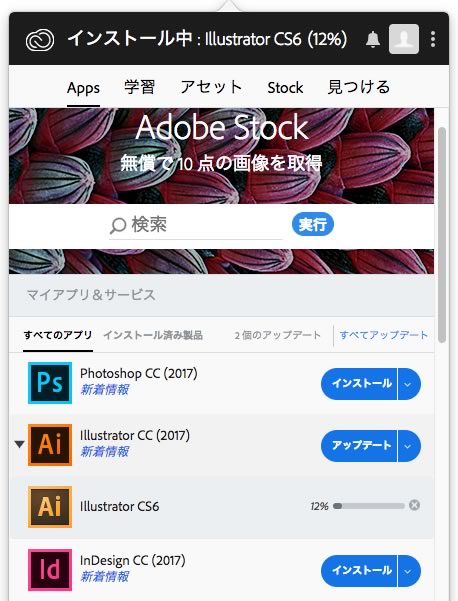
Task: Switch to the Apps tab
Action: pos(83,88)
